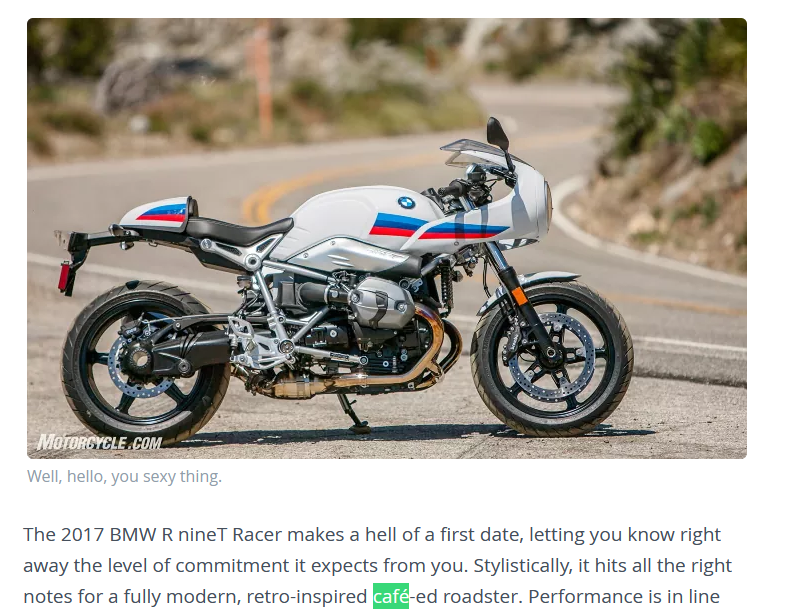
Task: Click the BMW roundel logo on tank
Action: click(x=406, y=203)
